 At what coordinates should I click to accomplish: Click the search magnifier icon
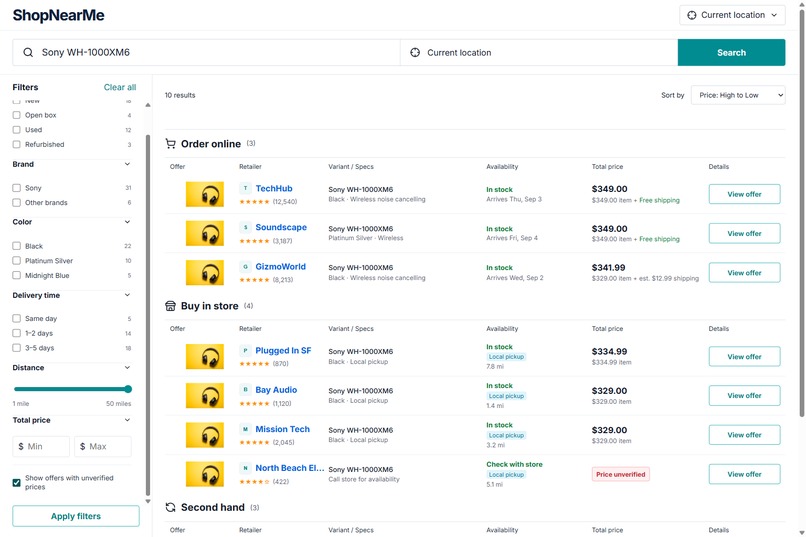coord(28,52)
